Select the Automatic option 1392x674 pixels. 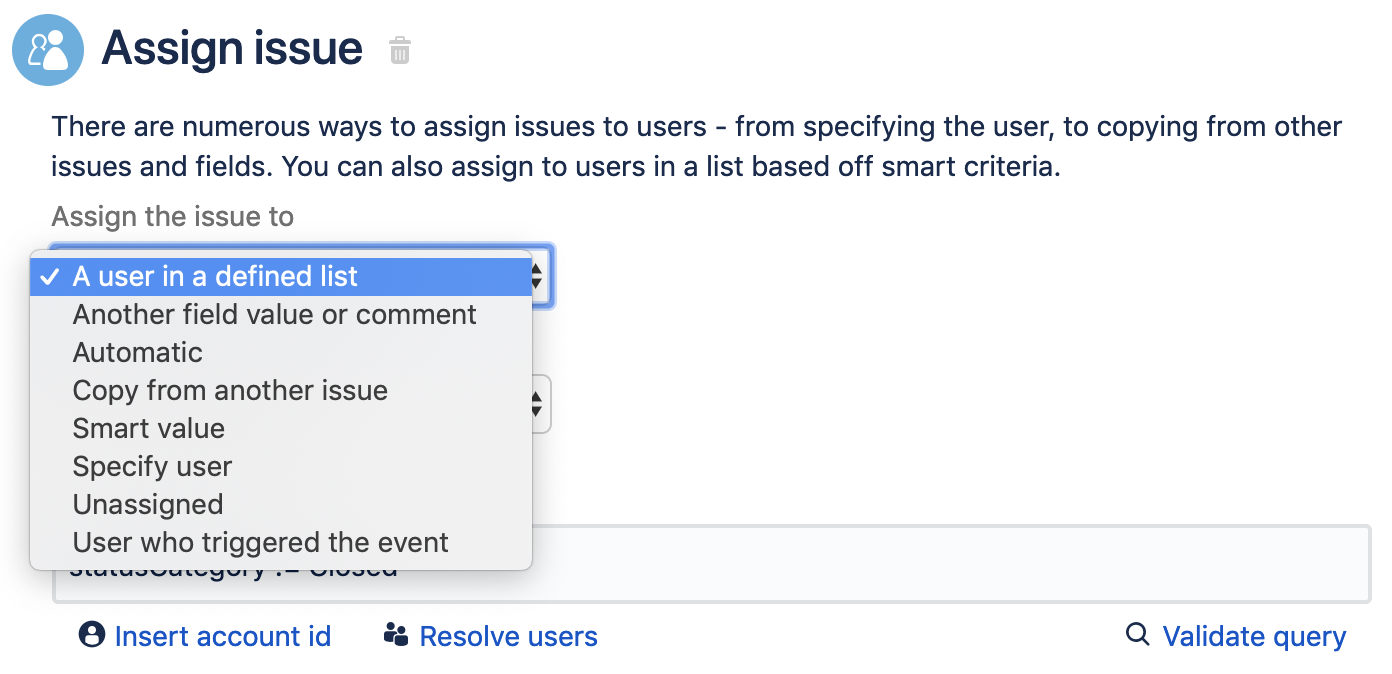point(137,353)
